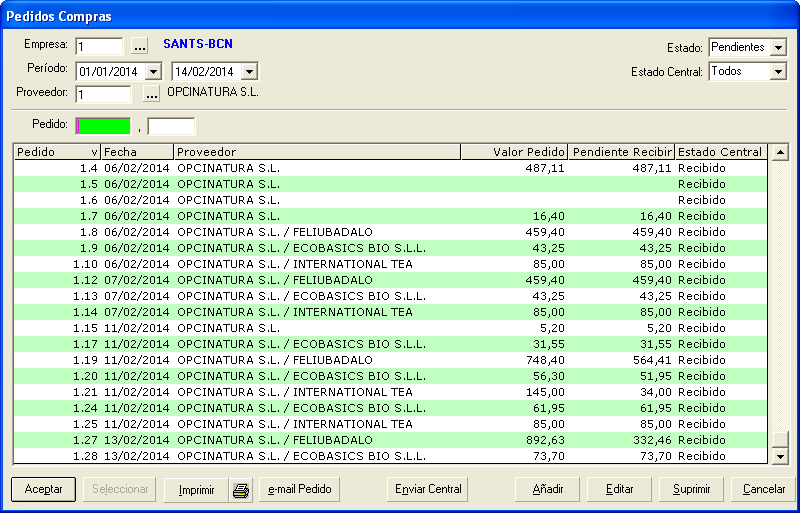Open Empresa lookup ellipsis button
The width and height of the screenshot is (800, 513).
[x=139, y=46]
